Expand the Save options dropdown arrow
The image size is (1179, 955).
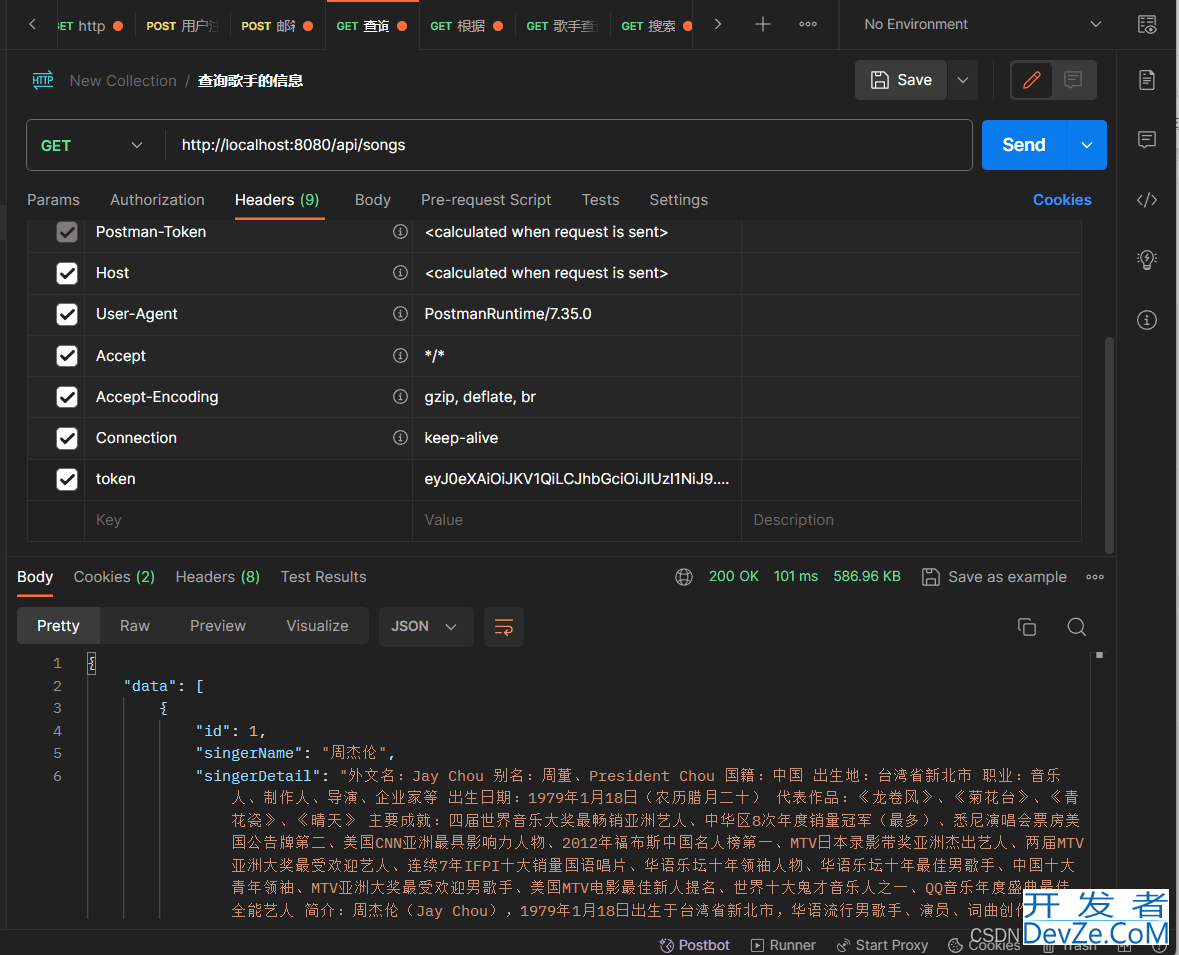click(962, 80)
